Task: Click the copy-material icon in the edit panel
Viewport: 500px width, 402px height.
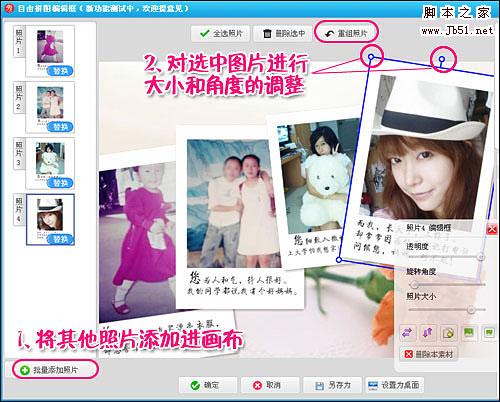Action: 448,333
